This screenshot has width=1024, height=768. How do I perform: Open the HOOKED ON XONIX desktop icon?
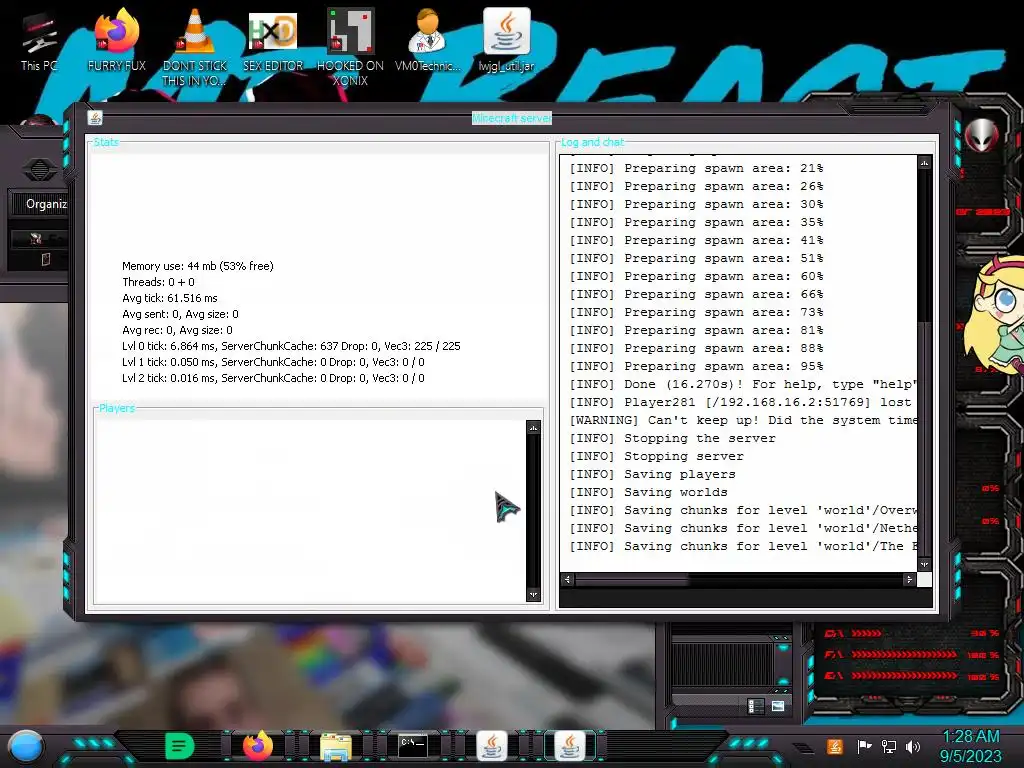click(x=350, y=47)
